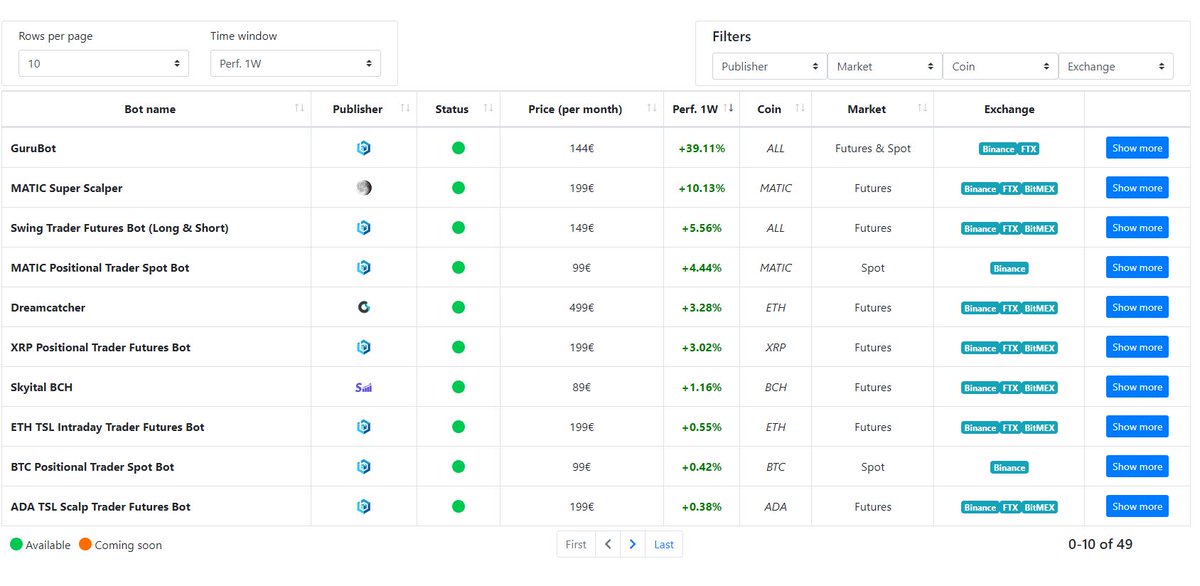The image size is (1200, 586).
Task: Go to previous page chevron
Action: tap(608, 544)
